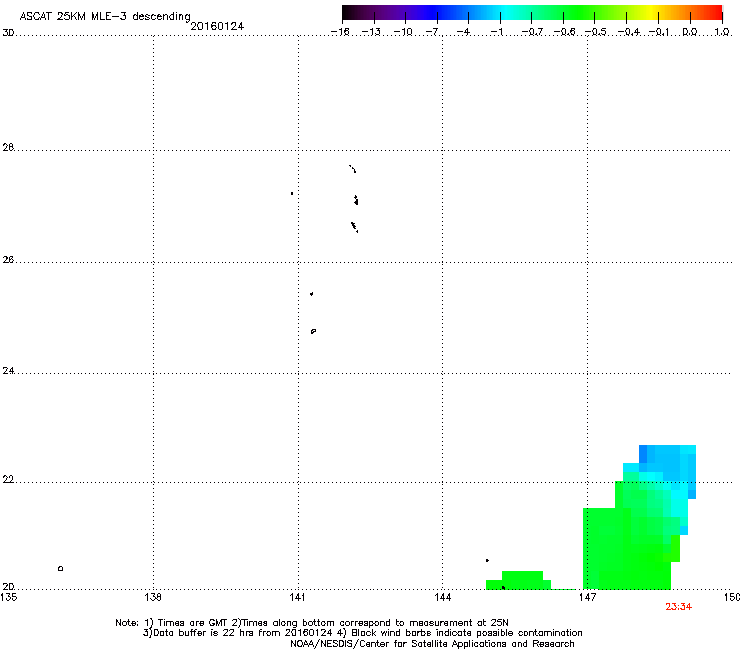The width and height of the screenshot is (740, 650).
Task: Click the colorbar label "0.0"
Action: [x=690, y=32]
